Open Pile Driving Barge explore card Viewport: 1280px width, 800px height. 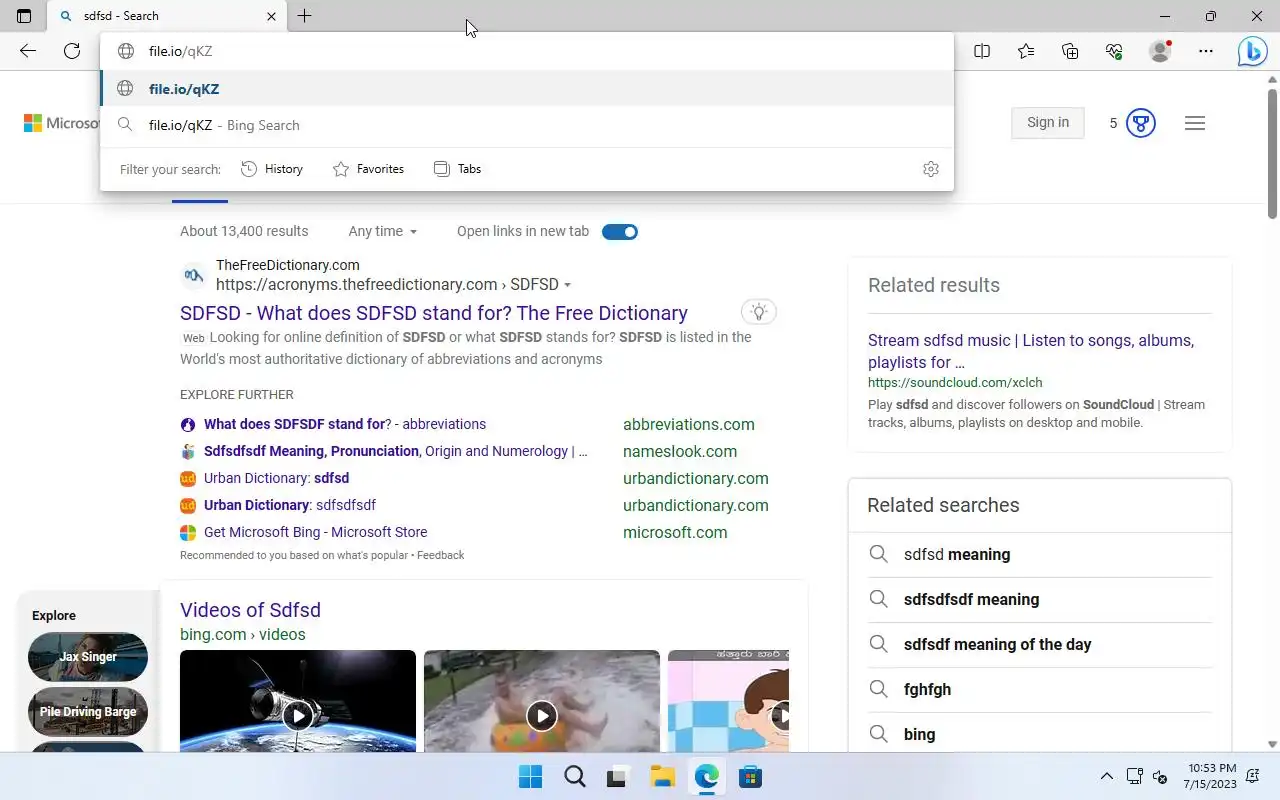(88, 712)
